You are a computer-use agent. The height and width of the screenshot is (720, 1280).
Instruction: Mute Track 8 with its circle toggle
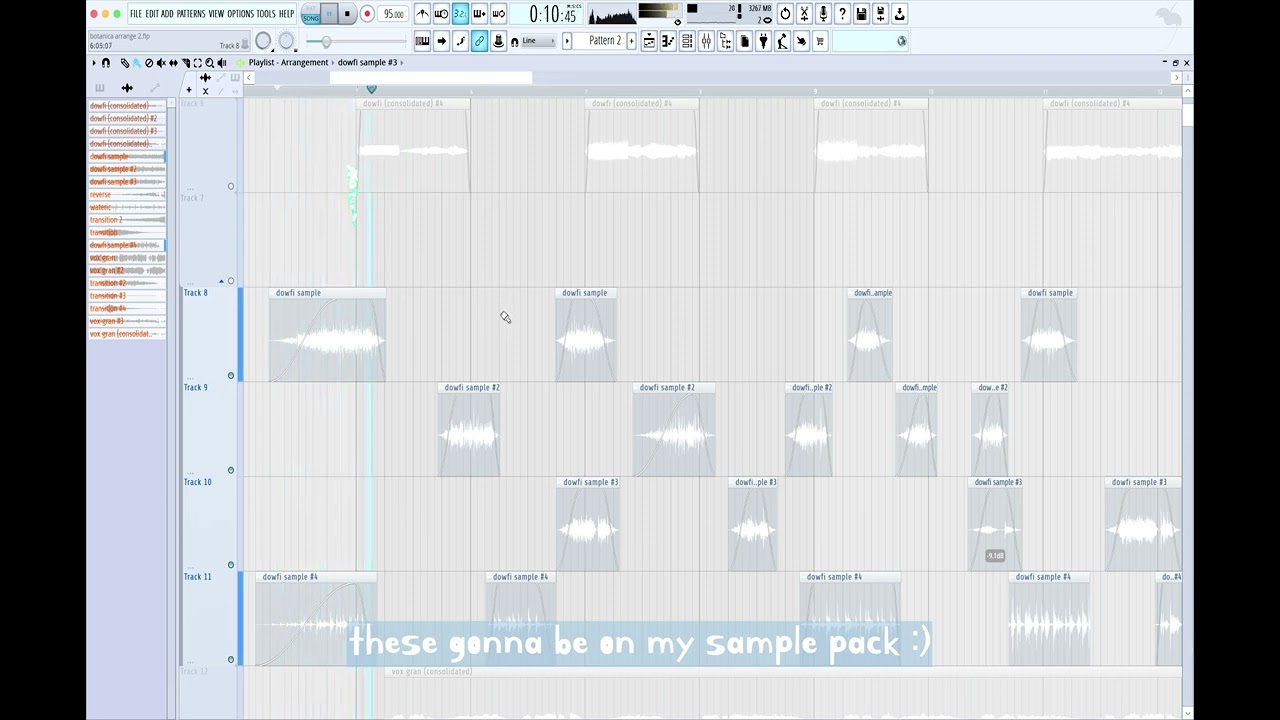231,376
